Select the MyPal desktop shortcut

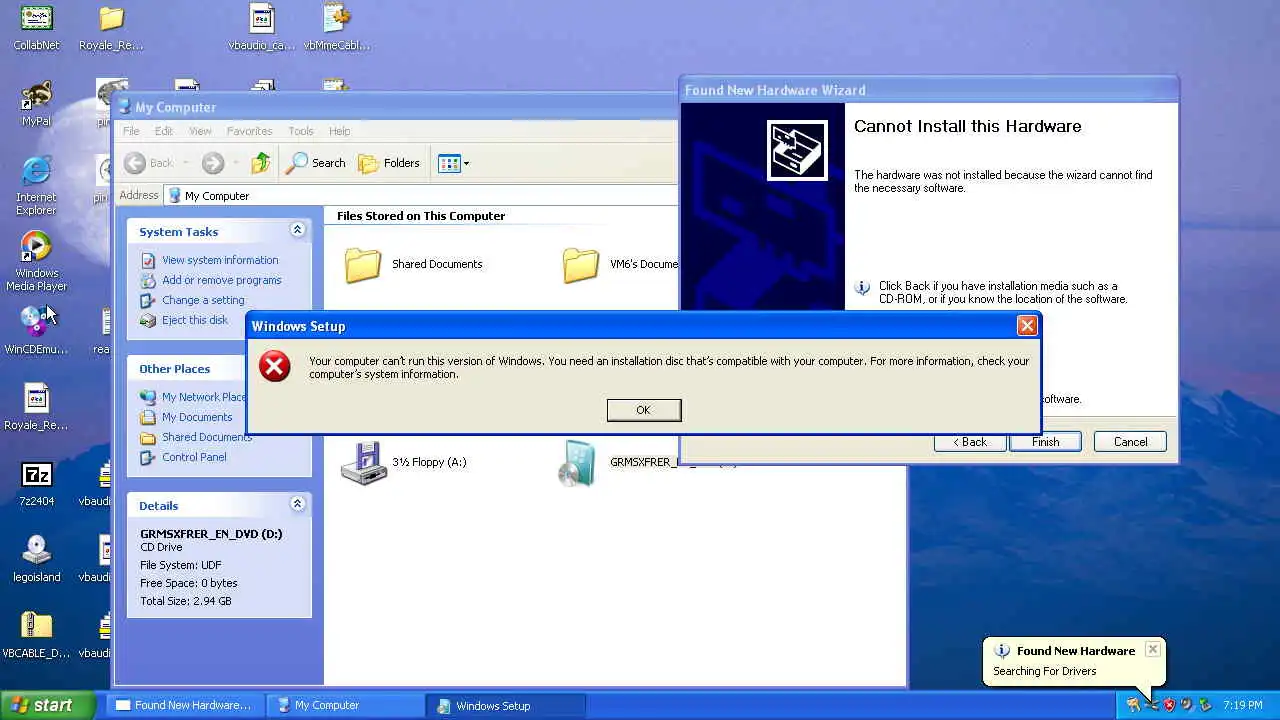pyautogui.click(x=37, y=103)
